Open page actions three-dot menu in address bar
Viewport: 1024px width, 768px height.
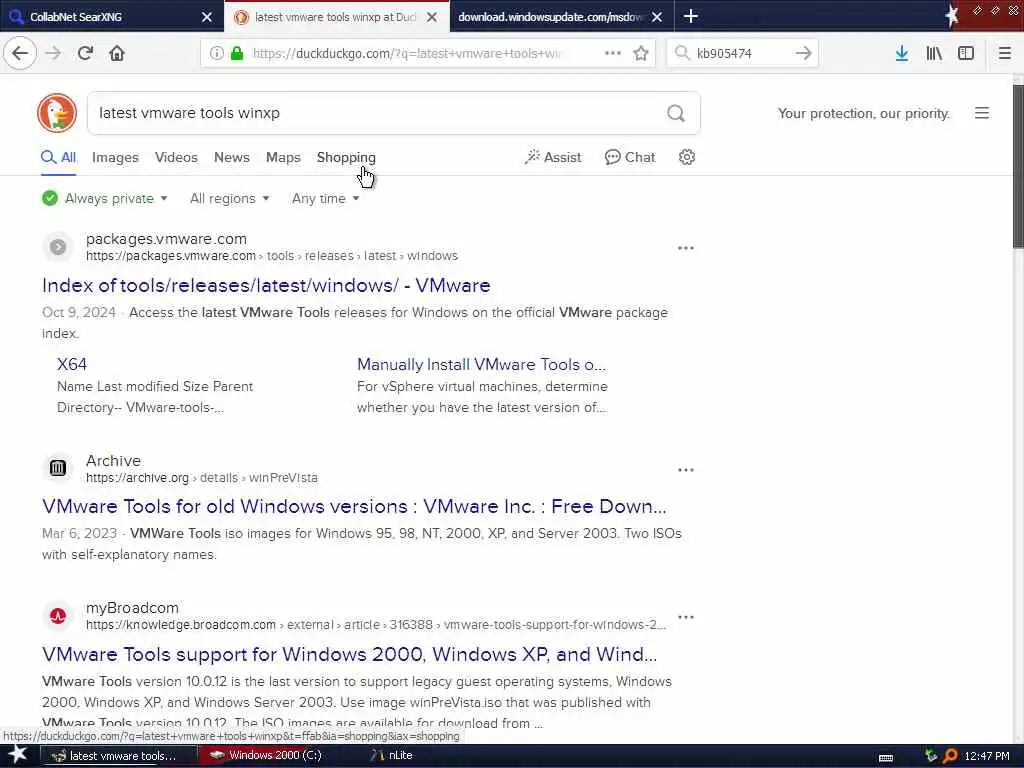click(x=613, y=53)
